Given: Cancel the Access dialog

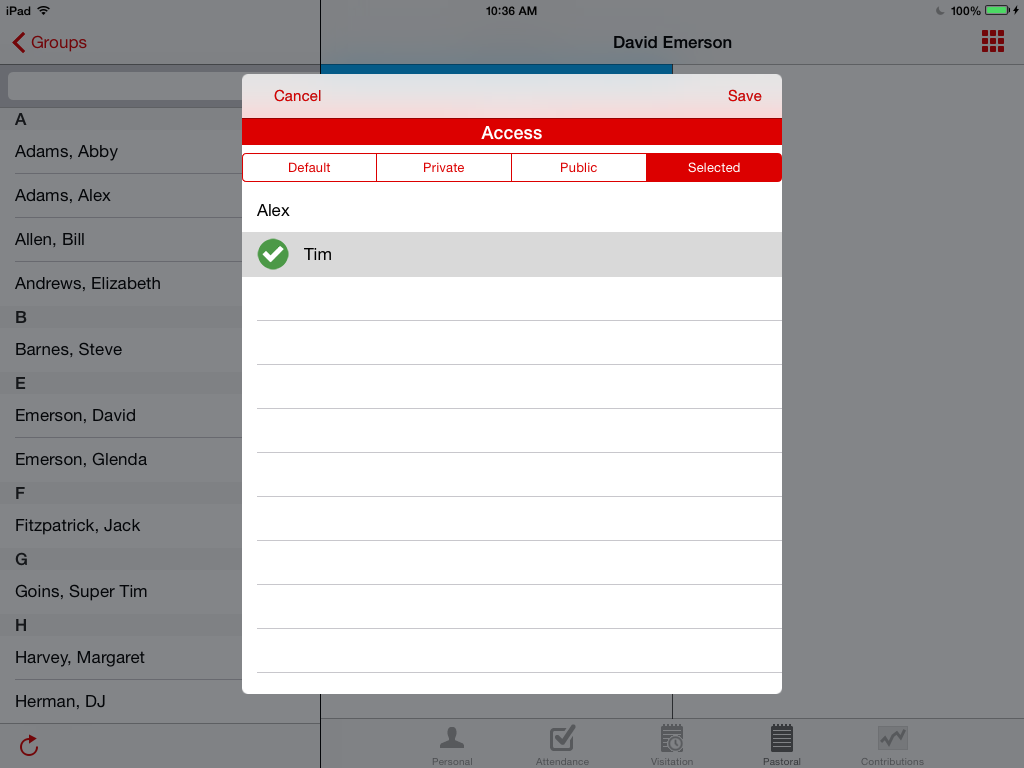Looking at the screenshot, I should point(297,96).
